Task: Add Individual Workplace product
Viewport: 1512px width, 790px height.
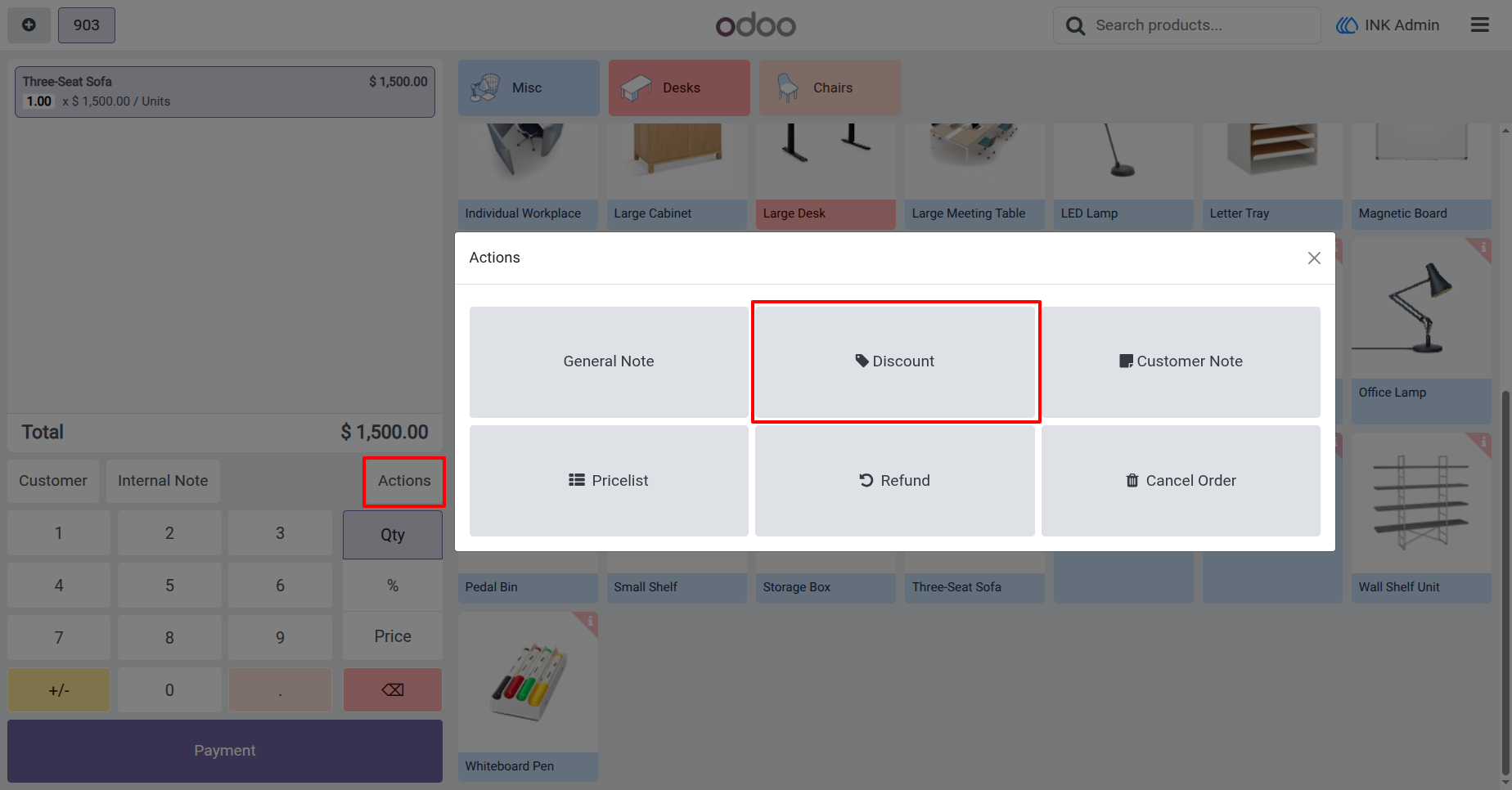Action: point(529,177)
